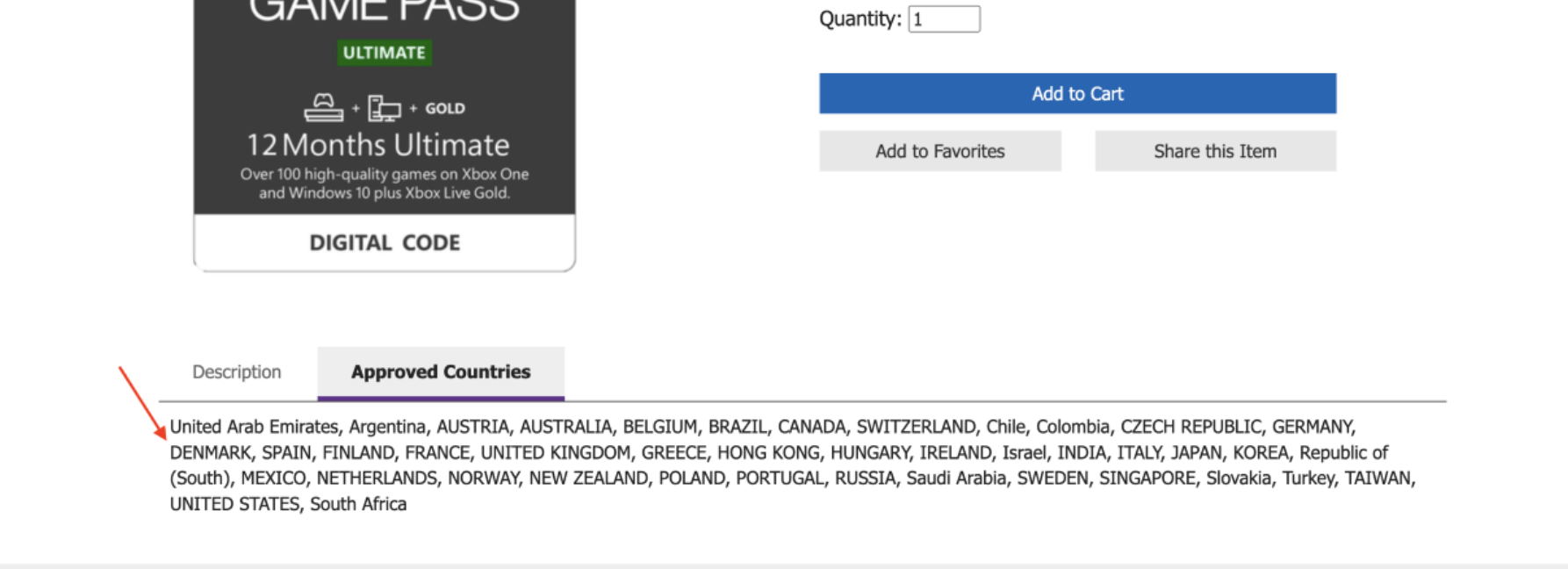Click the Quantity label text

click(860, 19)
